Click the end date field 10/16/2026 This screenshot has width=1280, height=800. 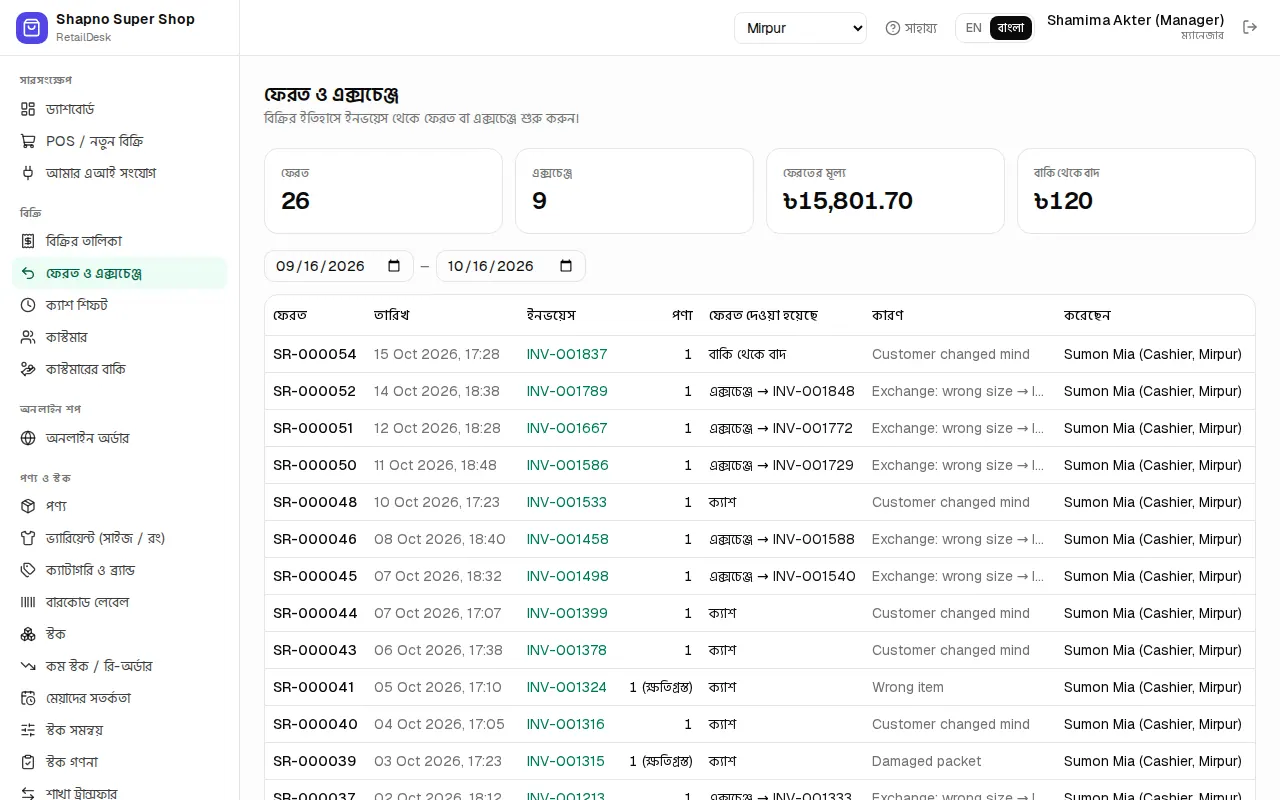click(x=511, y=266)
